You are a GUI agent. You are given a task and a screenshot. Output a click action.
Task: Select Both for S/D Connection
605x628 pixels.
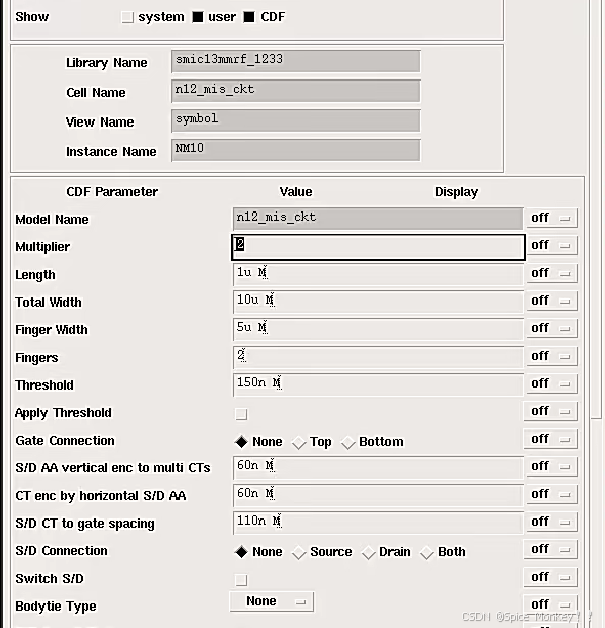(x=427, y=553)
